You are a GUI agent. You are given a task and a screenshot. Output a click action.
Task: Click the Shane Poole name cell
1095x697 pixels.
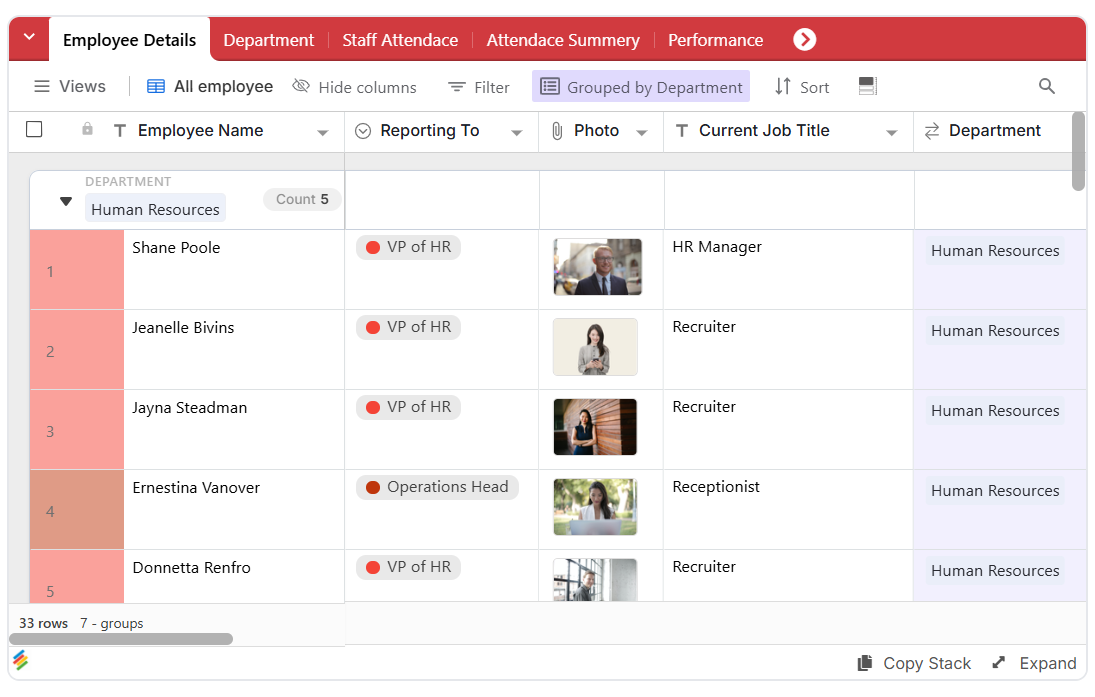point(234,270)
